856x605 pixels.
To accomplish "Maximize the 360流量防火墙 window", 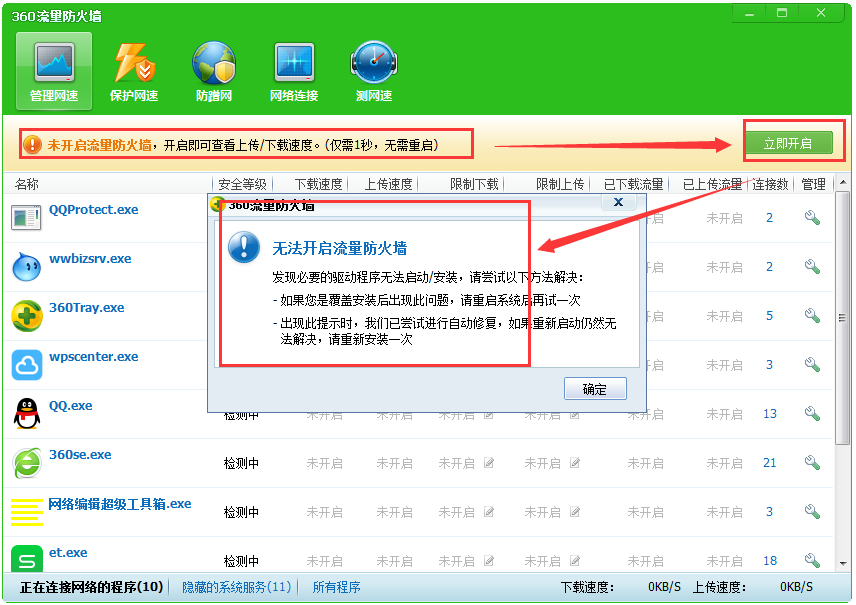I will [782, 13].
